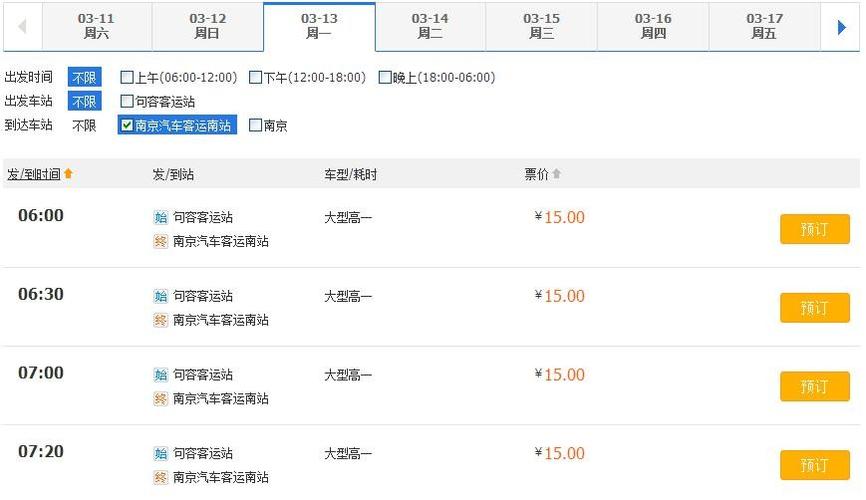Open the 03-17 周五 date tab

(764, 26)
